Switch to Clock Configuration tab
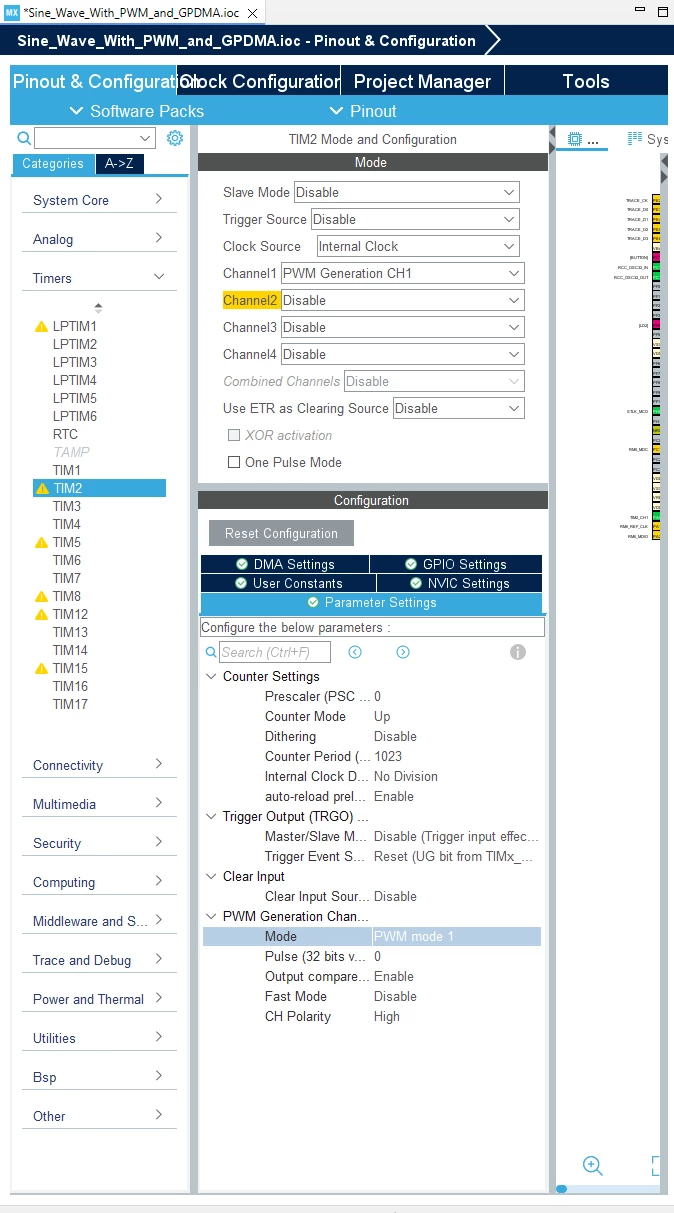 258,81
